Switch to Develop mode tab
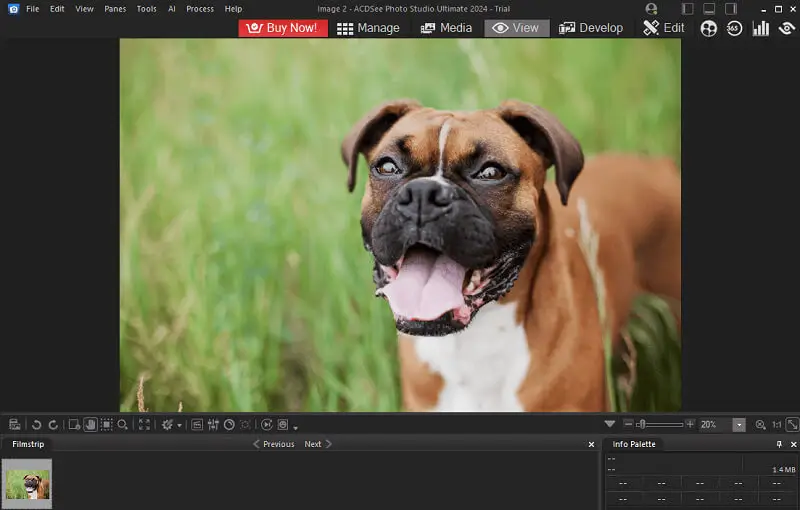The image size is (800, 510). point(591,28)
